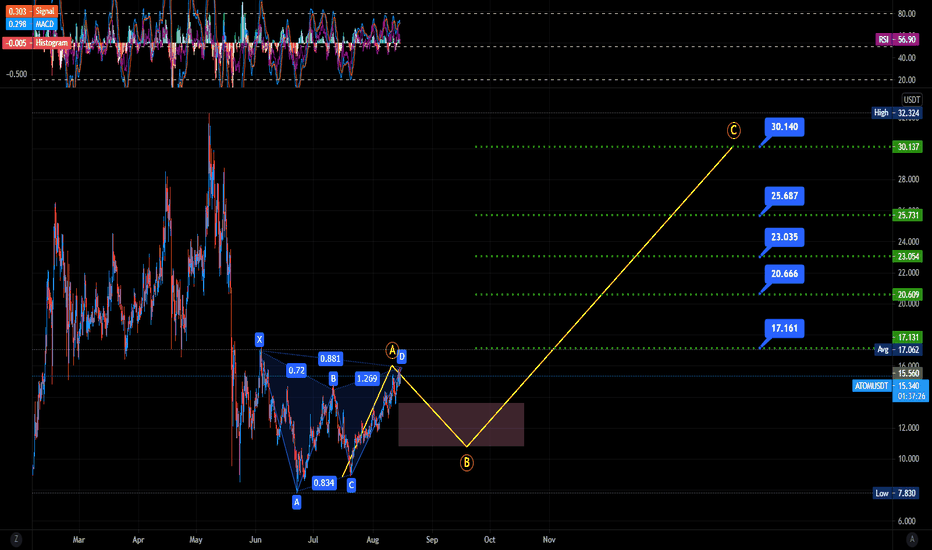
Task: Select the 0.834 ratio label
Action: click(324, 483)
